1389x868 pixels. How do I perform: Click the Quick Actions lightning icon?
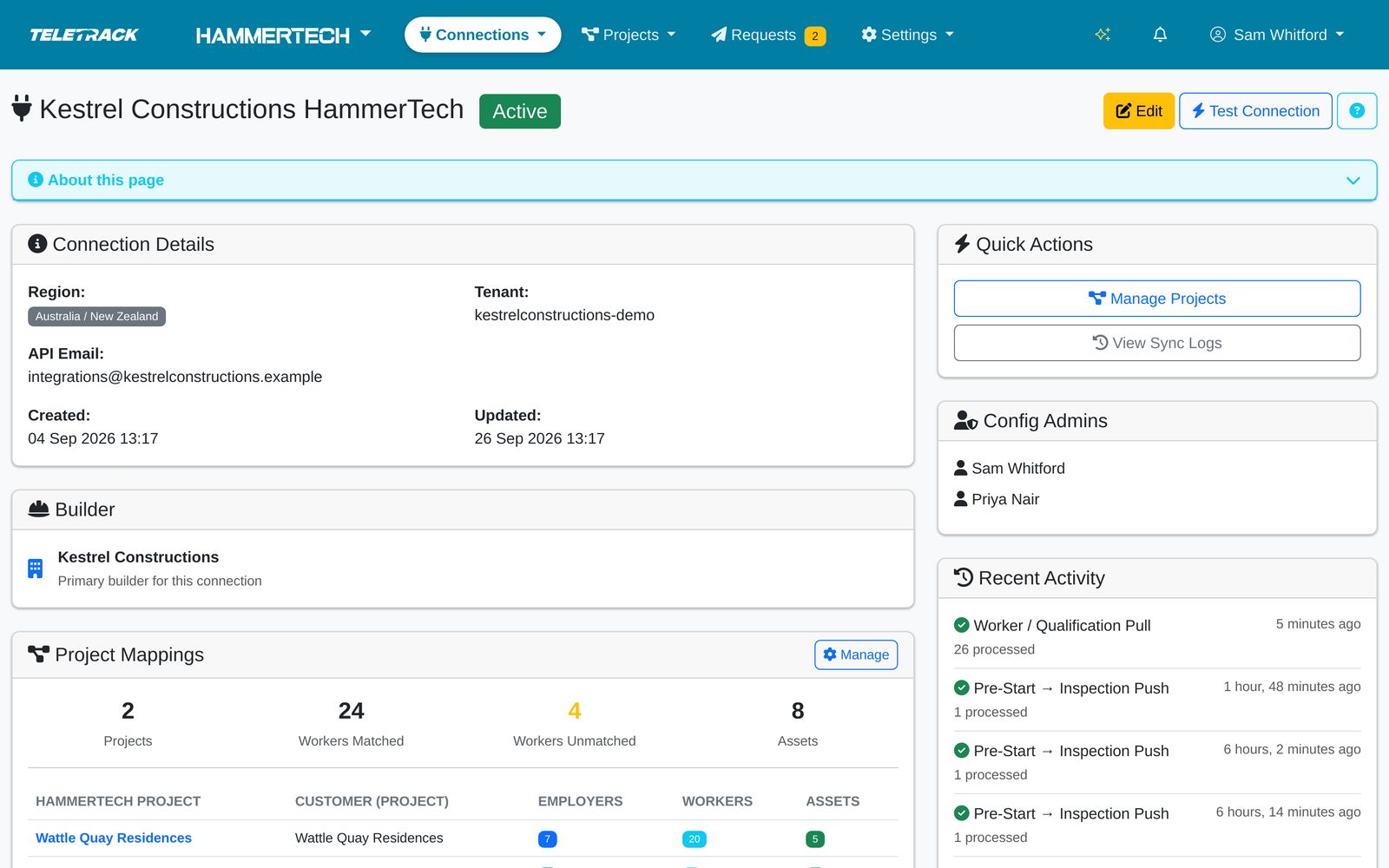click(962, 244)
